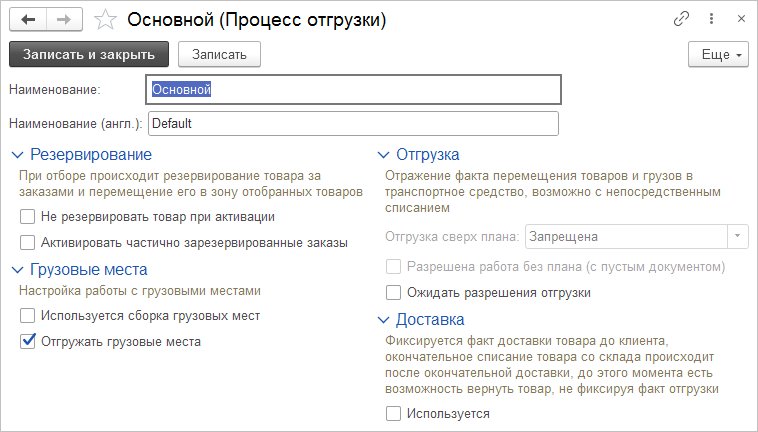Toggle Используется сборка грузовых мест
Screen dimensions: 758x432
(x=28, y=316)
